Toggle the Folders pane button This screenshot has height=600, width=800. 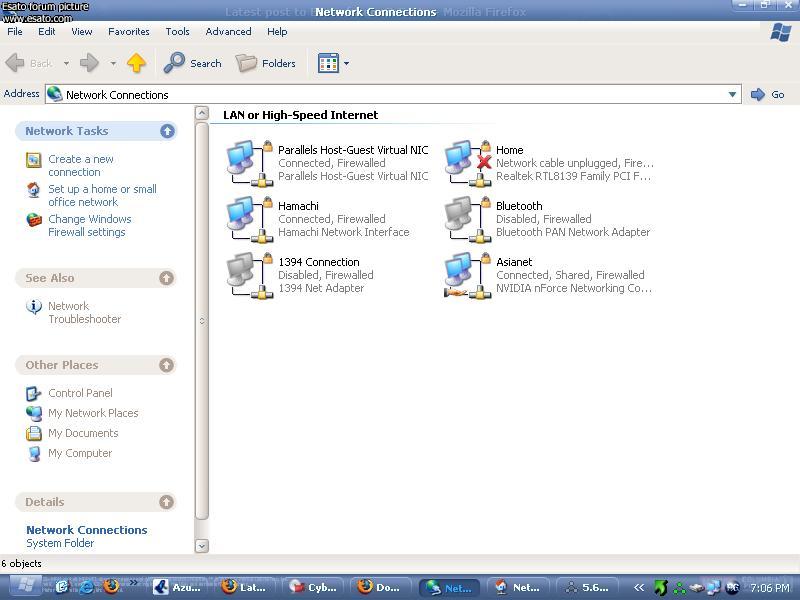coord(266,63)
